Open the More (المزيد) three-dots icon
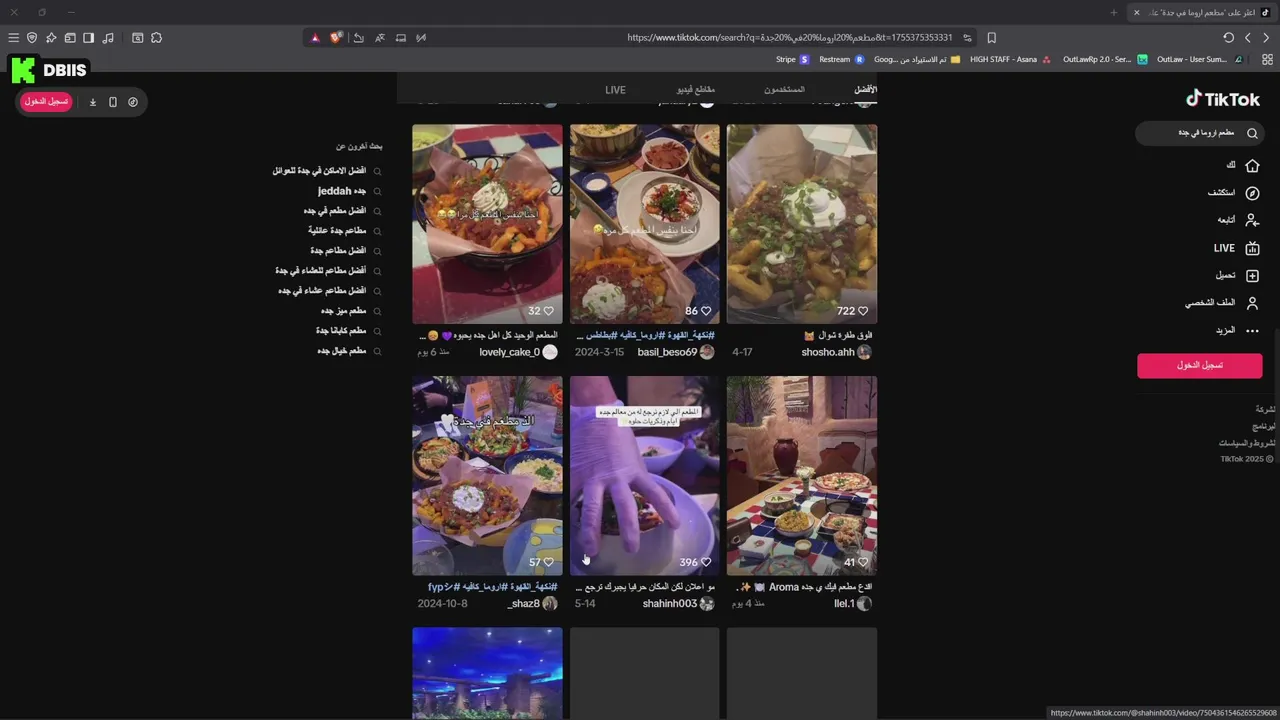 pyautogui.click(x=1252, y=331)
